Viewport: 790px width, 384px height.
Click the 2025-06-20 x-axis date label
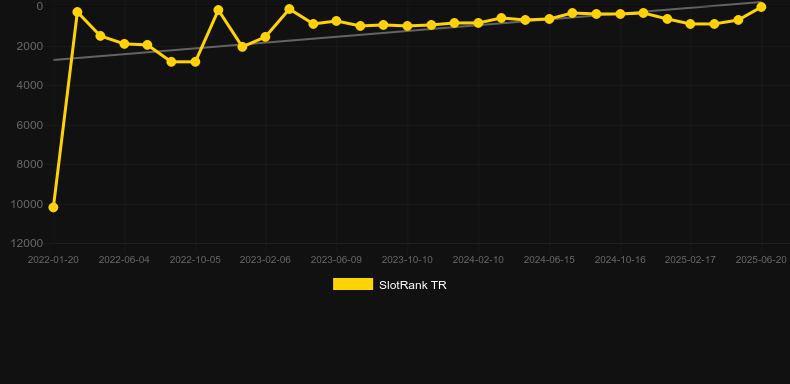click(761, 260)
